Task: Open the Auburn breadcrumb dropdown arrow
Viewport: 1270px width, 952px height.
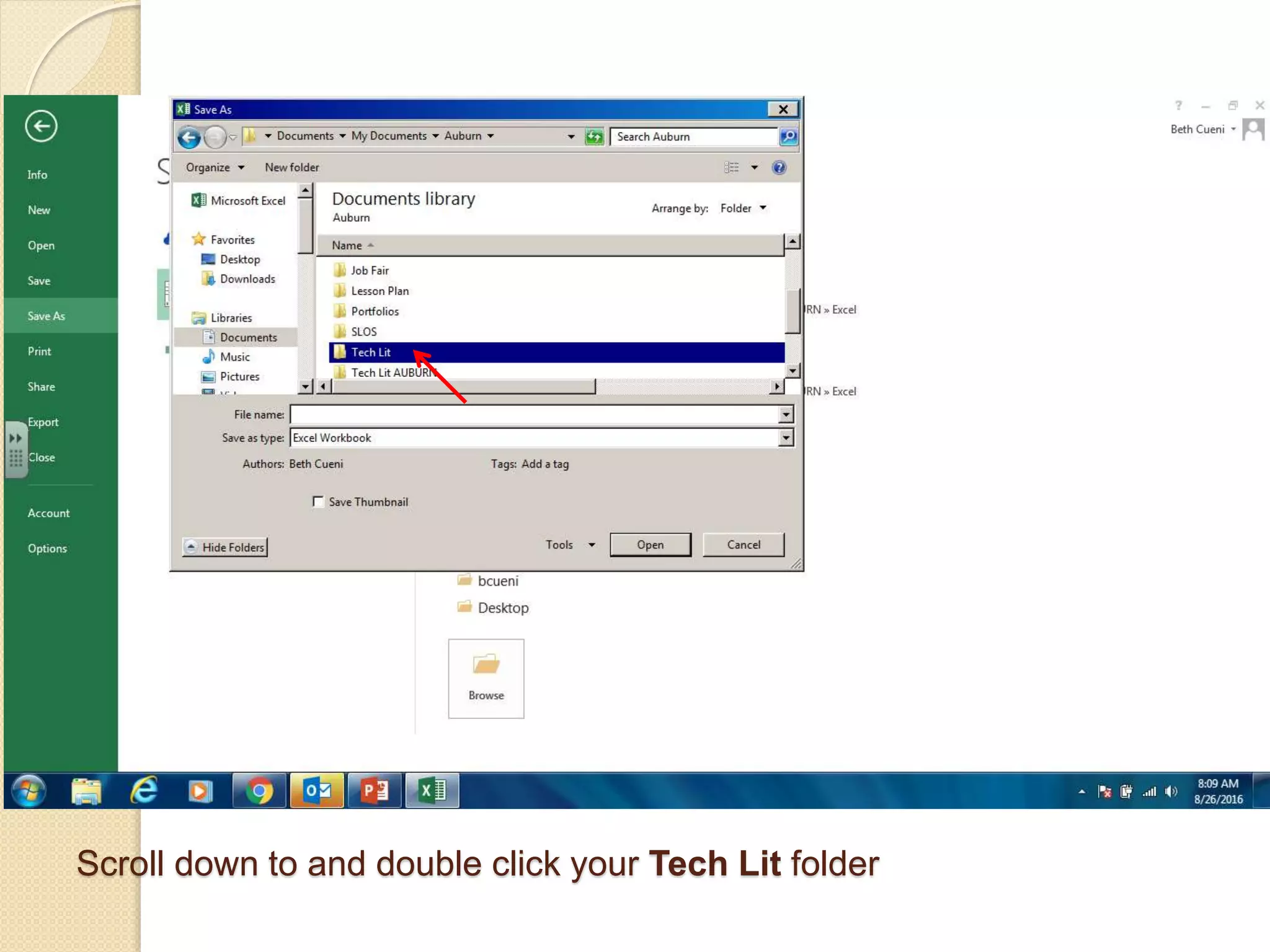Action: tap(491, 136)
